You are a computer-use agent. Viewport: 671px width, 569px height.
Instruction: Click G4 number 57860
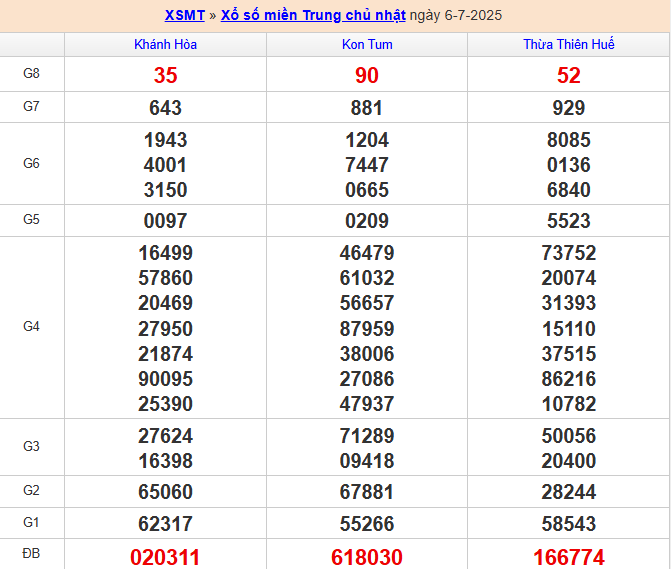166,278
